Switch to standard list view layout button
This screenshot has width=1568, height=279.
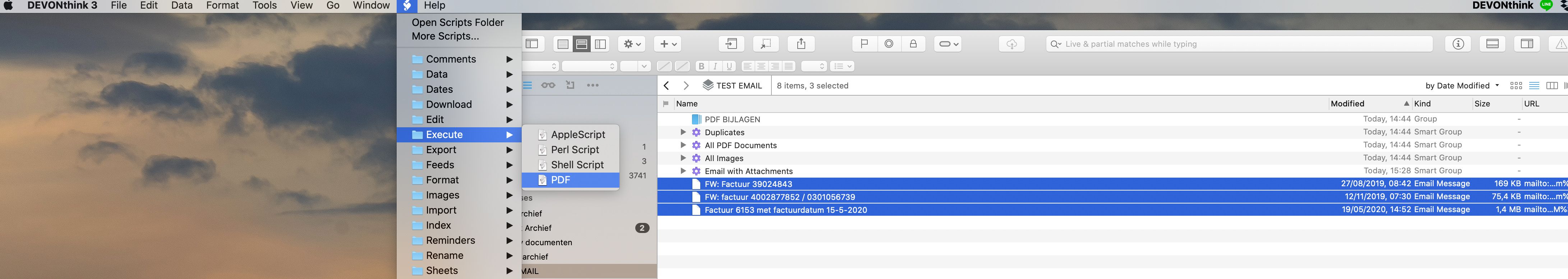pos(563,44)
